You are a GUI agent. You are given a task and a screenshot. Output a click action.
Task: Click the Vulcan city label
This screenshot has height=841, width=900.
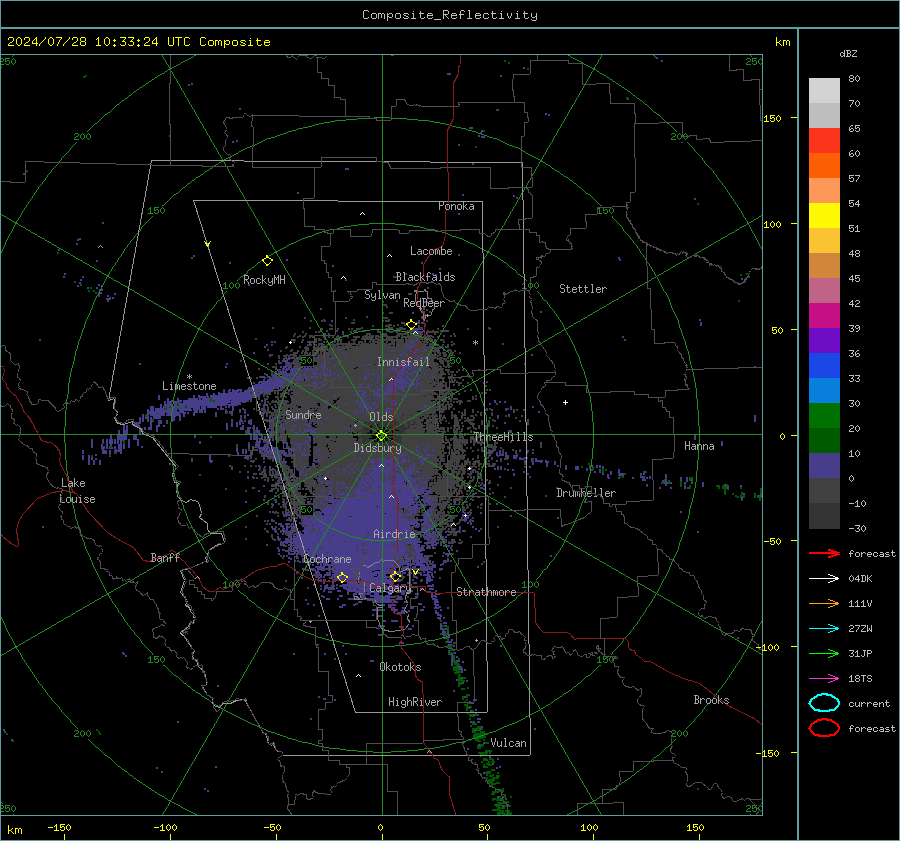click(x=508, y=743)
